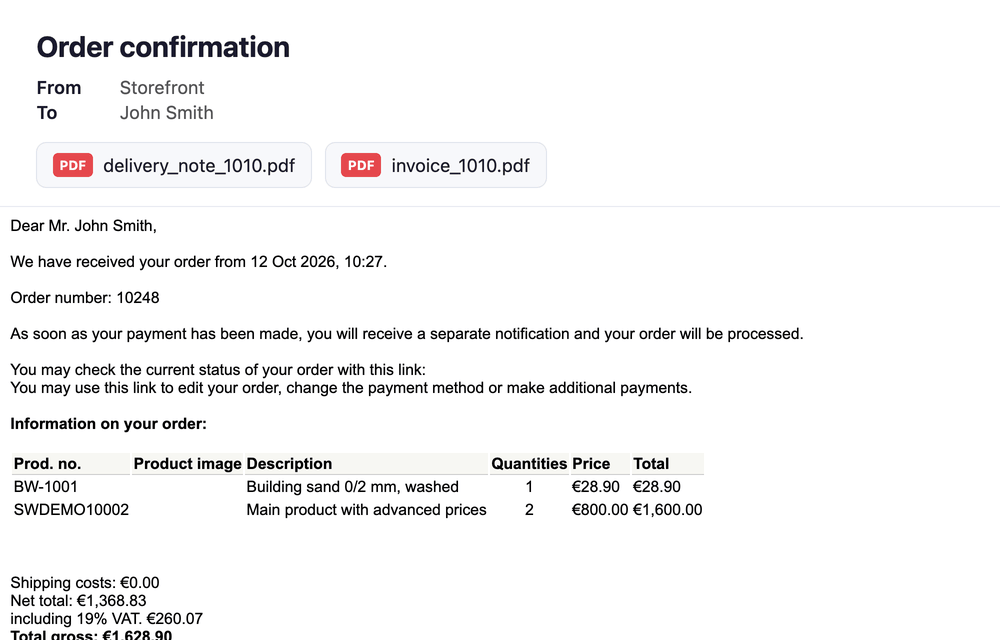Select product number BW-1001
This screenshot has height=640, width=1000.
[x=46, y=486]
